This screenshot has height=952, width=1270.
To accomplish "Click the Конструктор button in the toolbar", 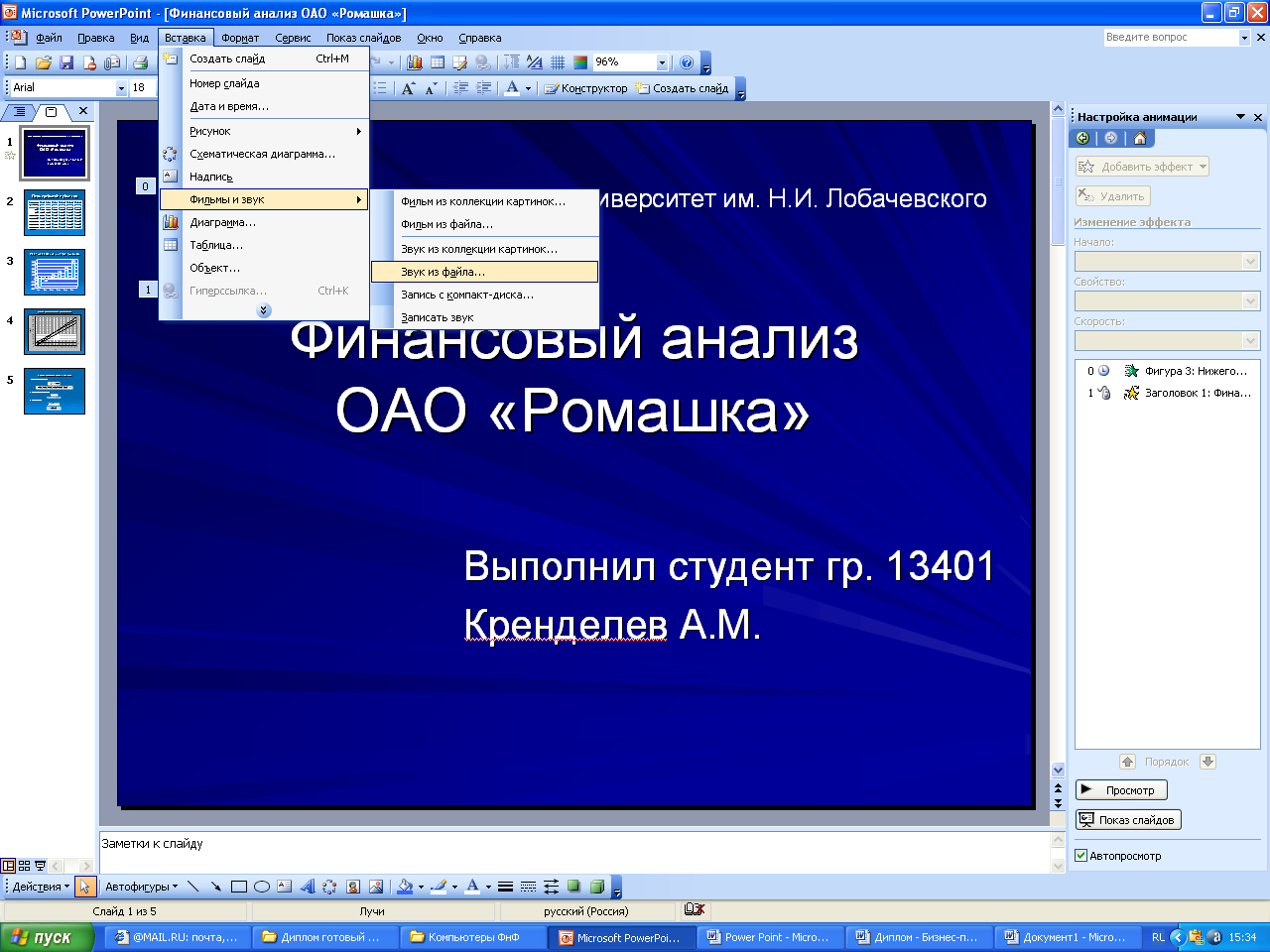I will (585, 88).
